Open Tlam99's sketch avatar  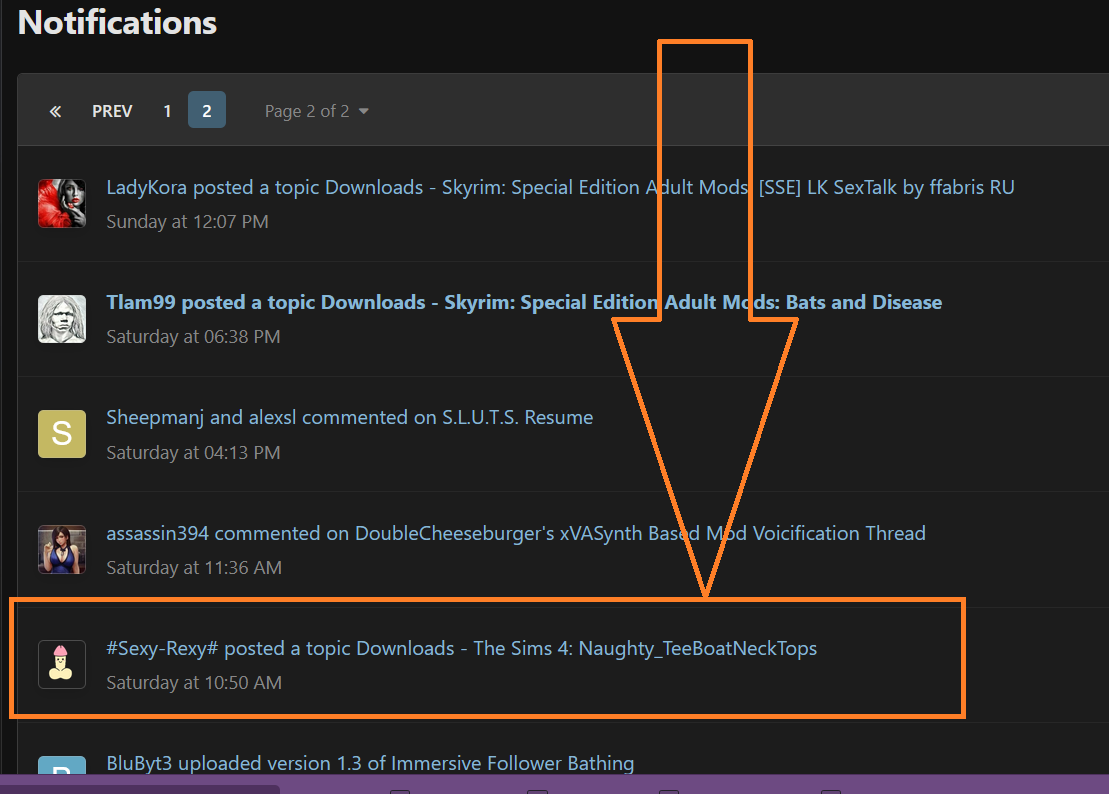[62, 319]
